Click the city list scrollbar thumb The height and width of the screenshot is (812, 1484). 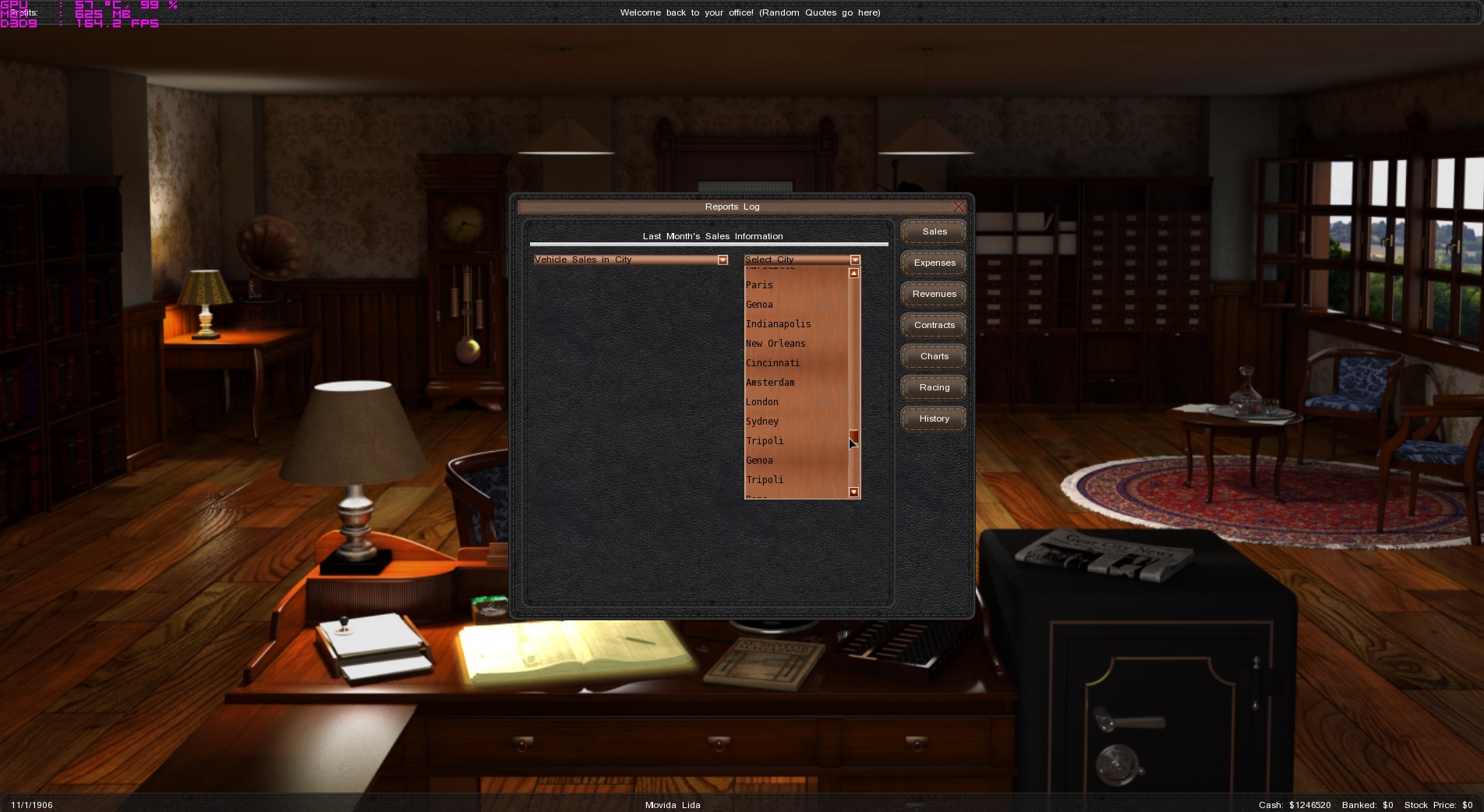[853, 436]
